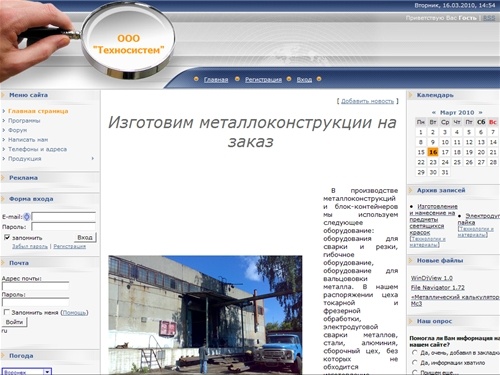Click the Март 2010 calendar title
This screenshot has height=375, width=500.
pos(457,113)
